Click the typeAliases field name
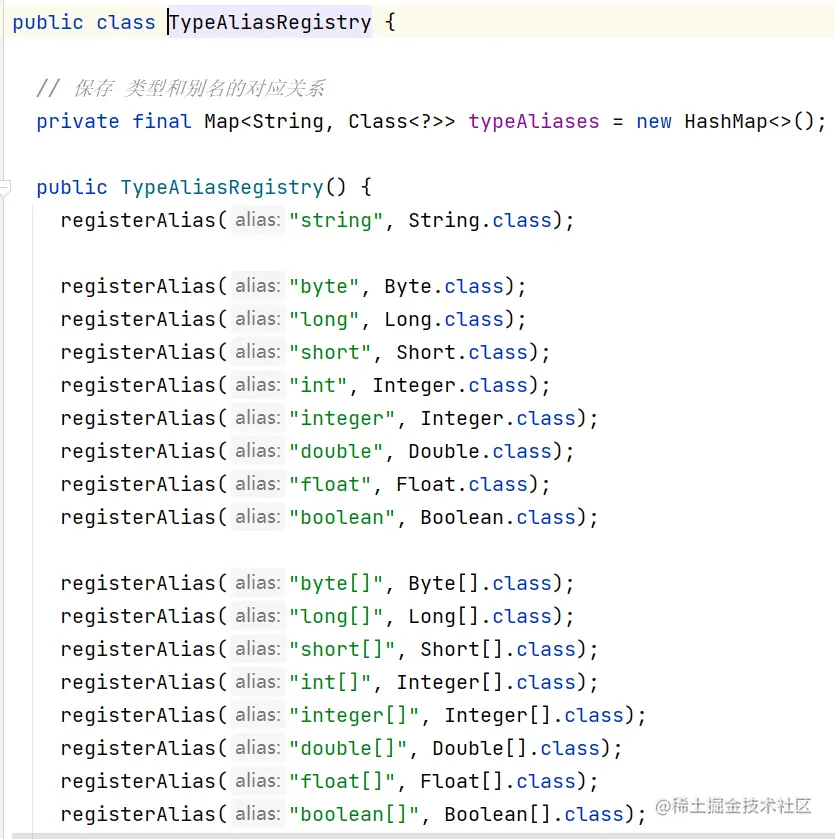This screenshot has height=839, width=835. (x=534, y=121)
